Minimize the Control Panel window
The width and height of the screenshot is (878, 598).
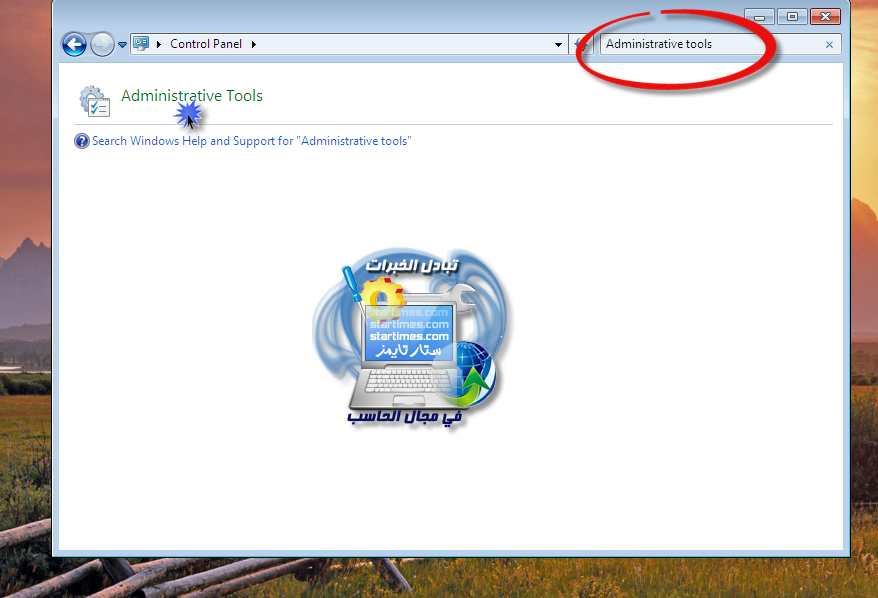761,17
